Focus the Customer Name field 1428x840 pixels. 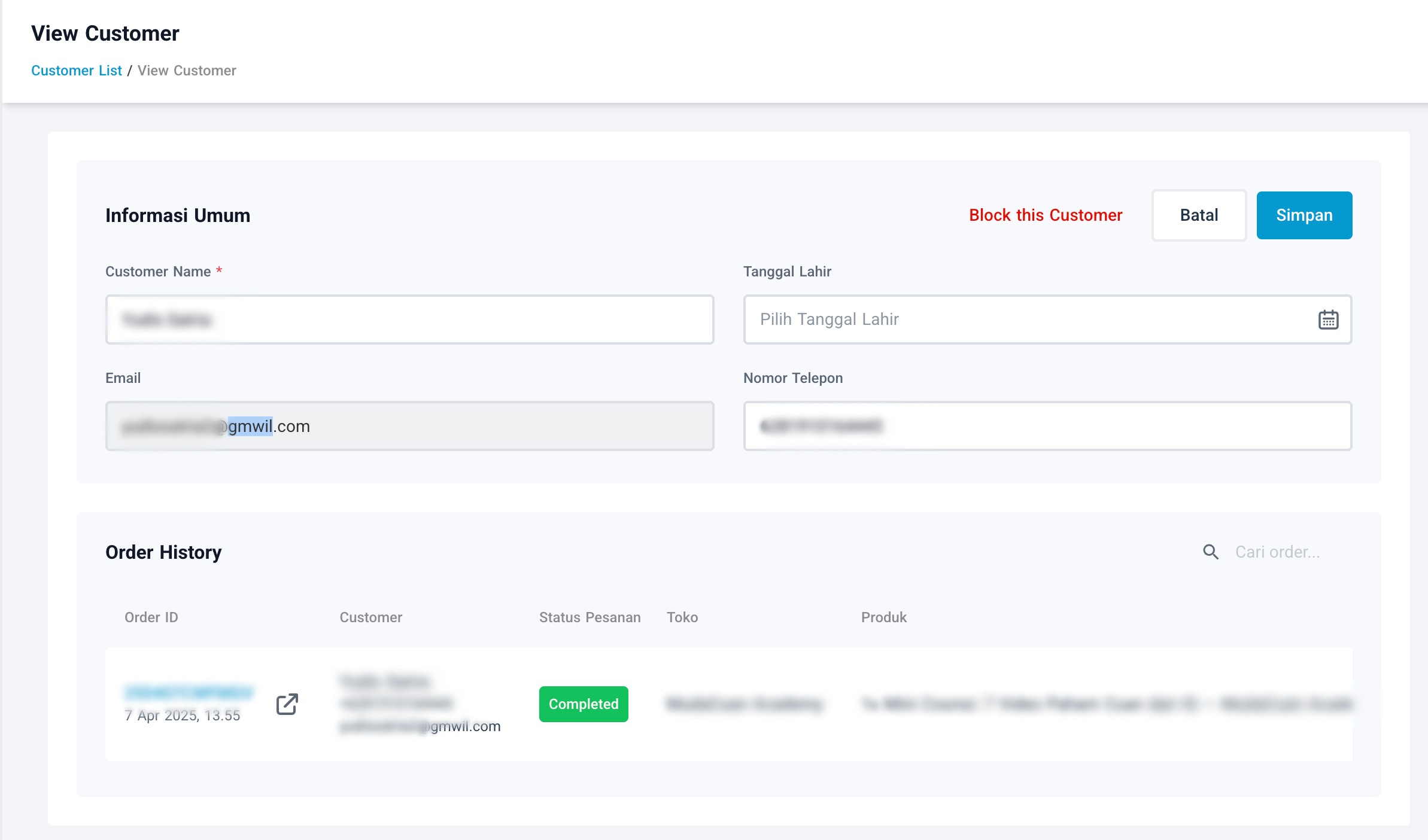[409, 319]
